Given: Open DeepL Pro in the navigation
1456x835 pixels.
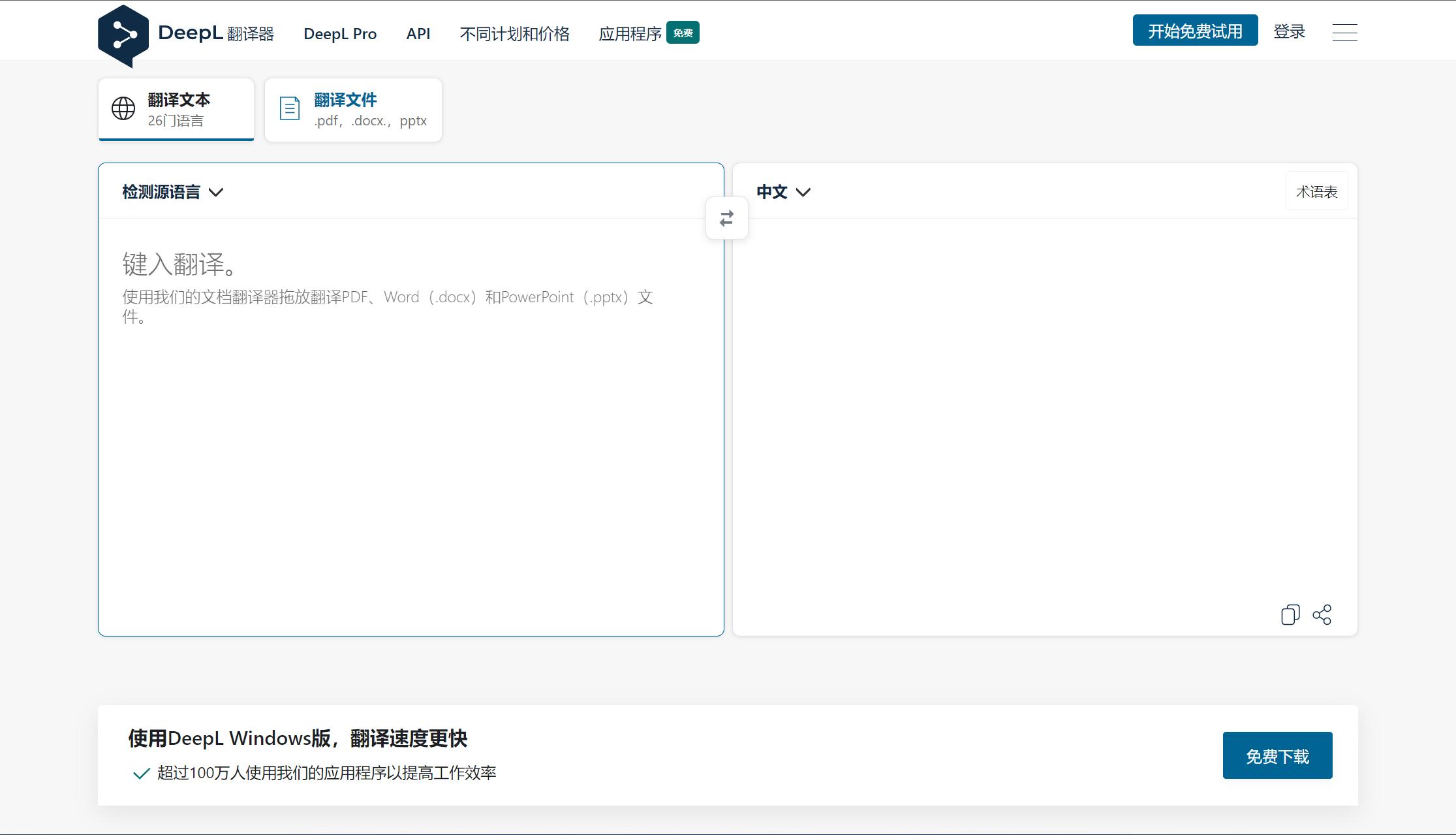Looking at the screenshot, I should click(x=340, y=34).
